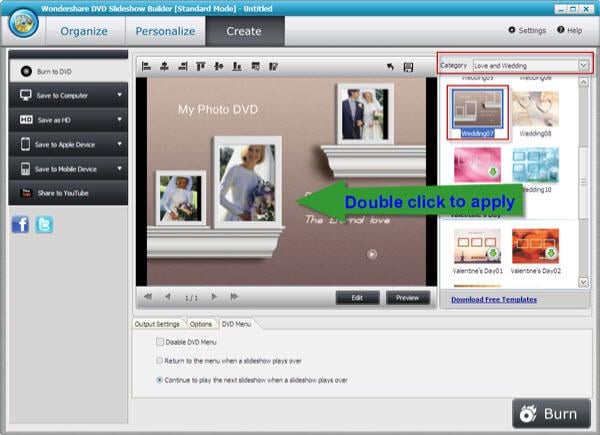This screenshot has height=435, width=600.
Task: Click template list scroll down arrow
Action: (583, 282)
